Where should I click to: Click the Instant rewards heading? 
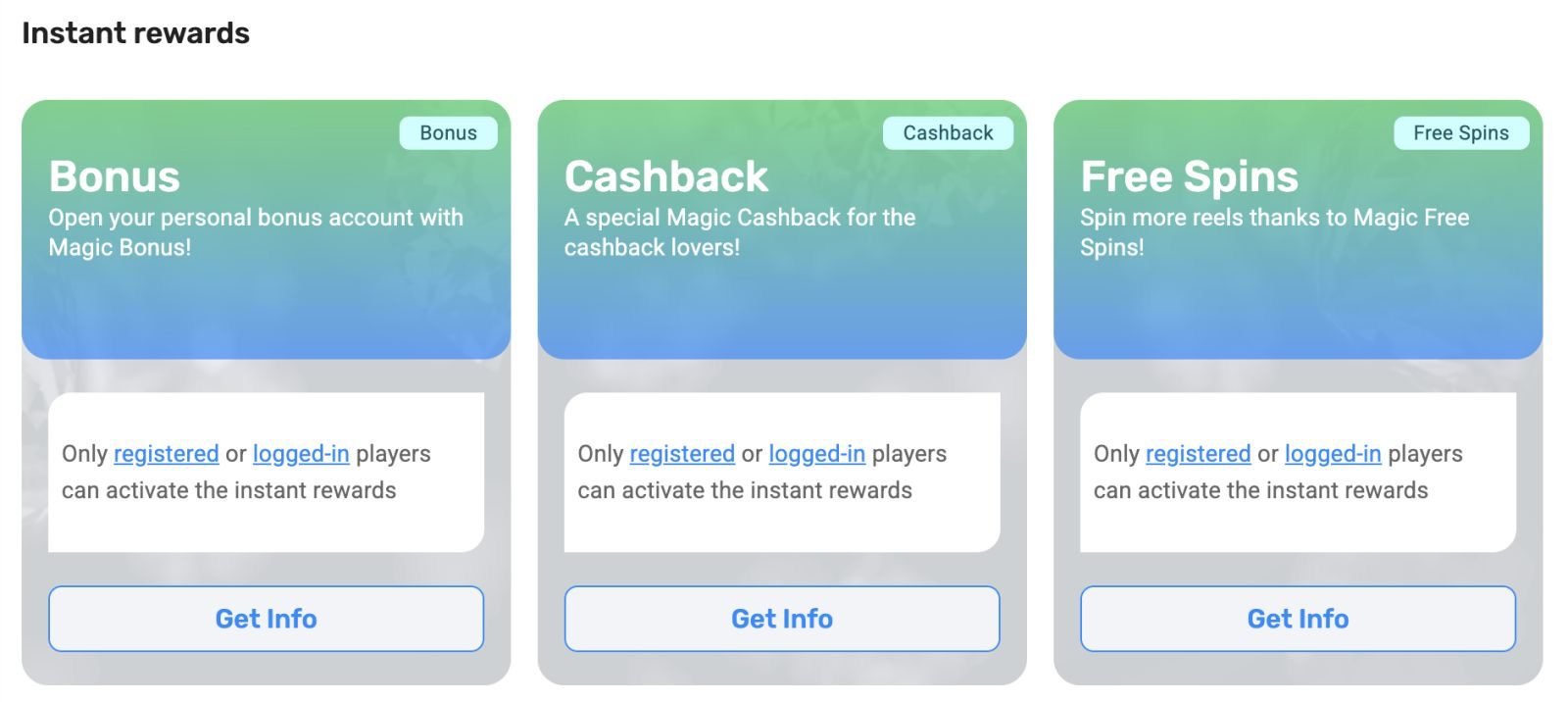135,32
